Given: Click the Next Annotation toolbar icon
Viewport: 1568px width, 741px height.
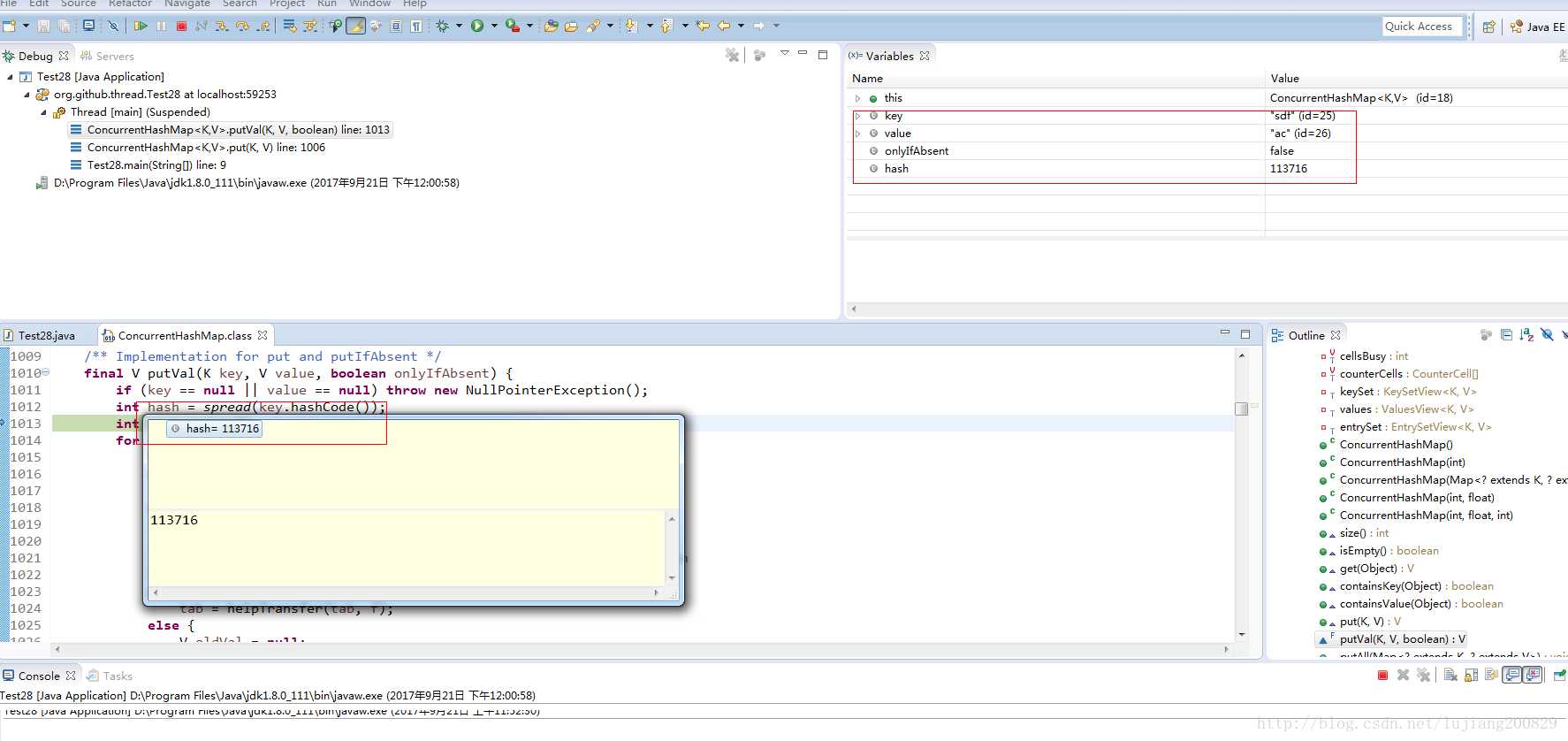Looking at the screenshot, I should click(x=631, y=26).
